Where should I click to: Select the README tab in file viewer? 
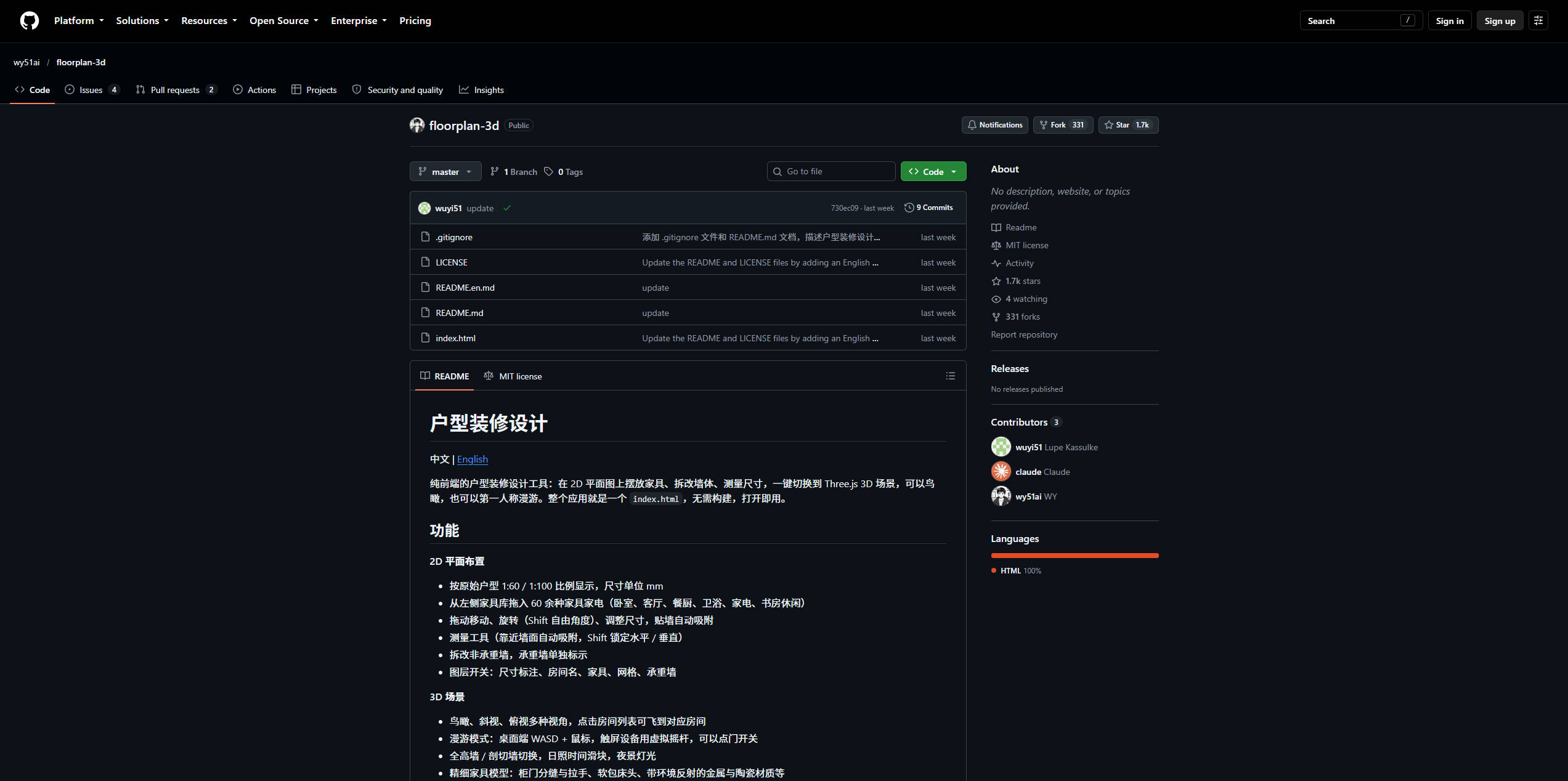pyautogui.click(x=444, y=376)
